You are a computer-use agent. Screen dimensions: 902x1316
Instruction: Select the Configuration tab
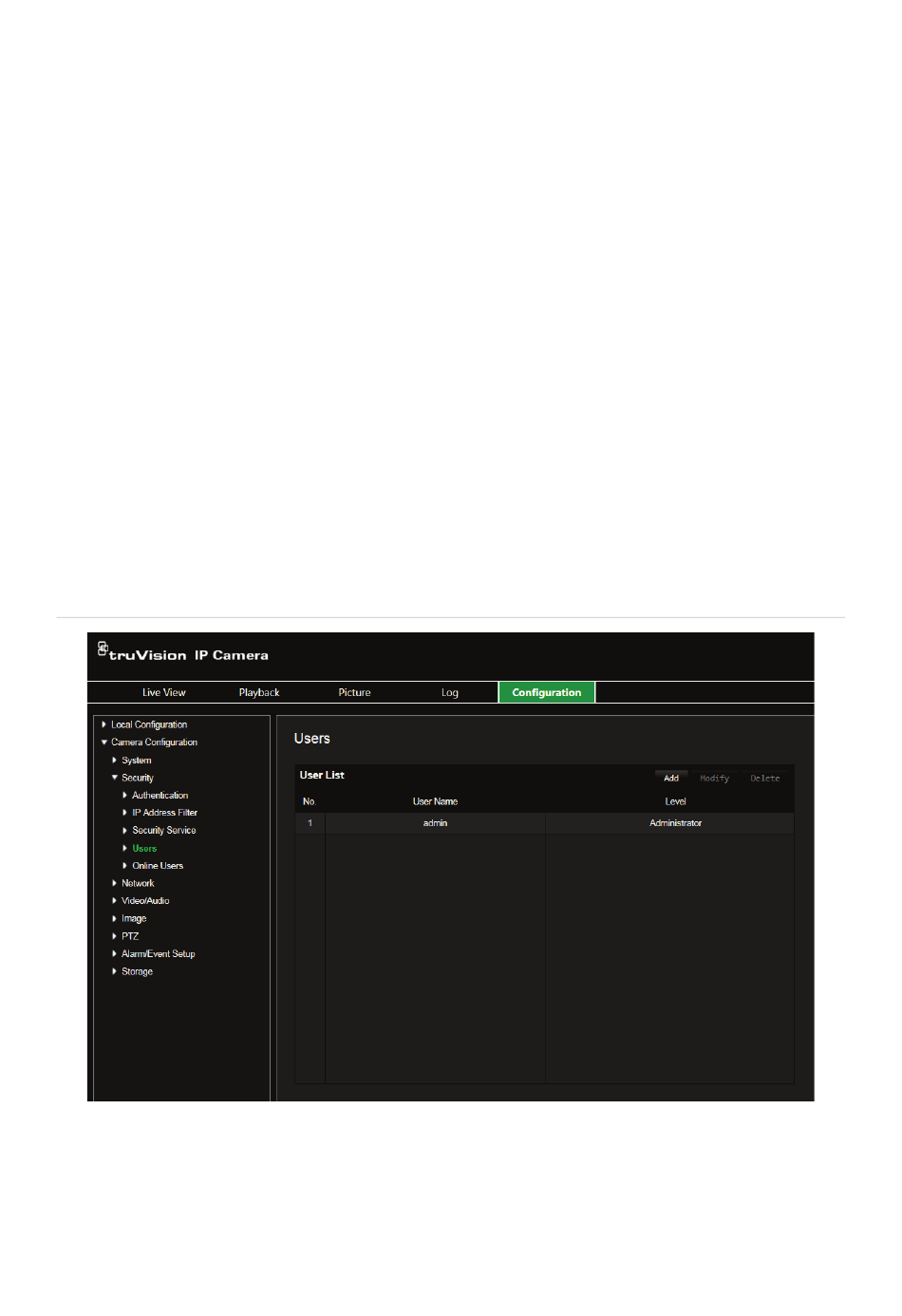point(546,692)
